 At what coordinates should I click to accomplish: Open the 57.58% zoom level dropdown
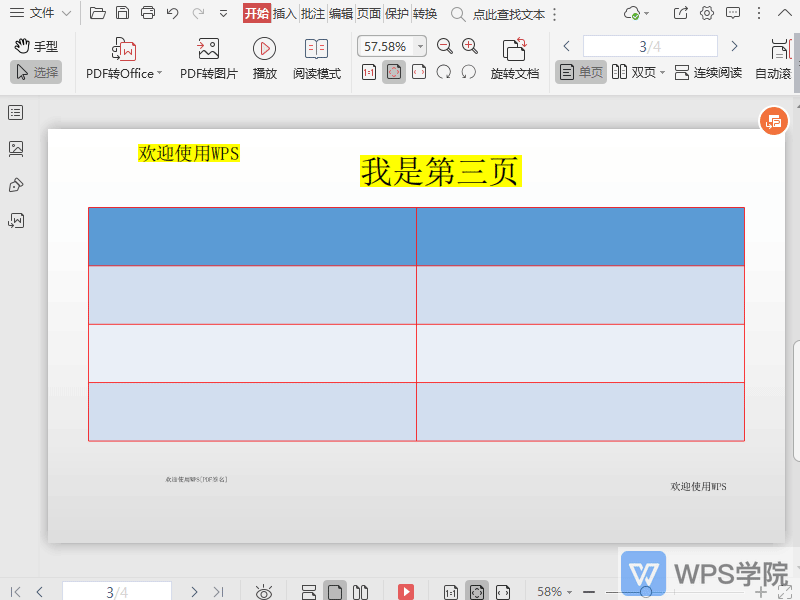420,46
